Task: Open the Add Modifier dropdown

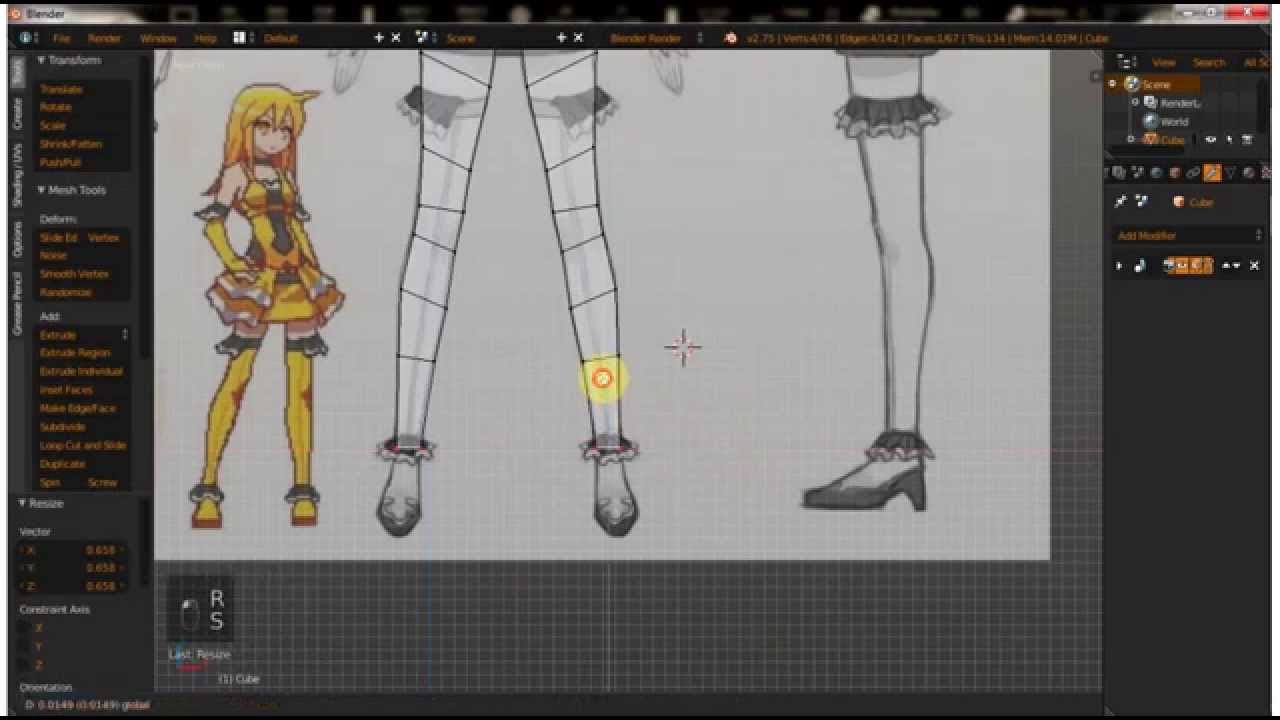Action: (1189, 236)
